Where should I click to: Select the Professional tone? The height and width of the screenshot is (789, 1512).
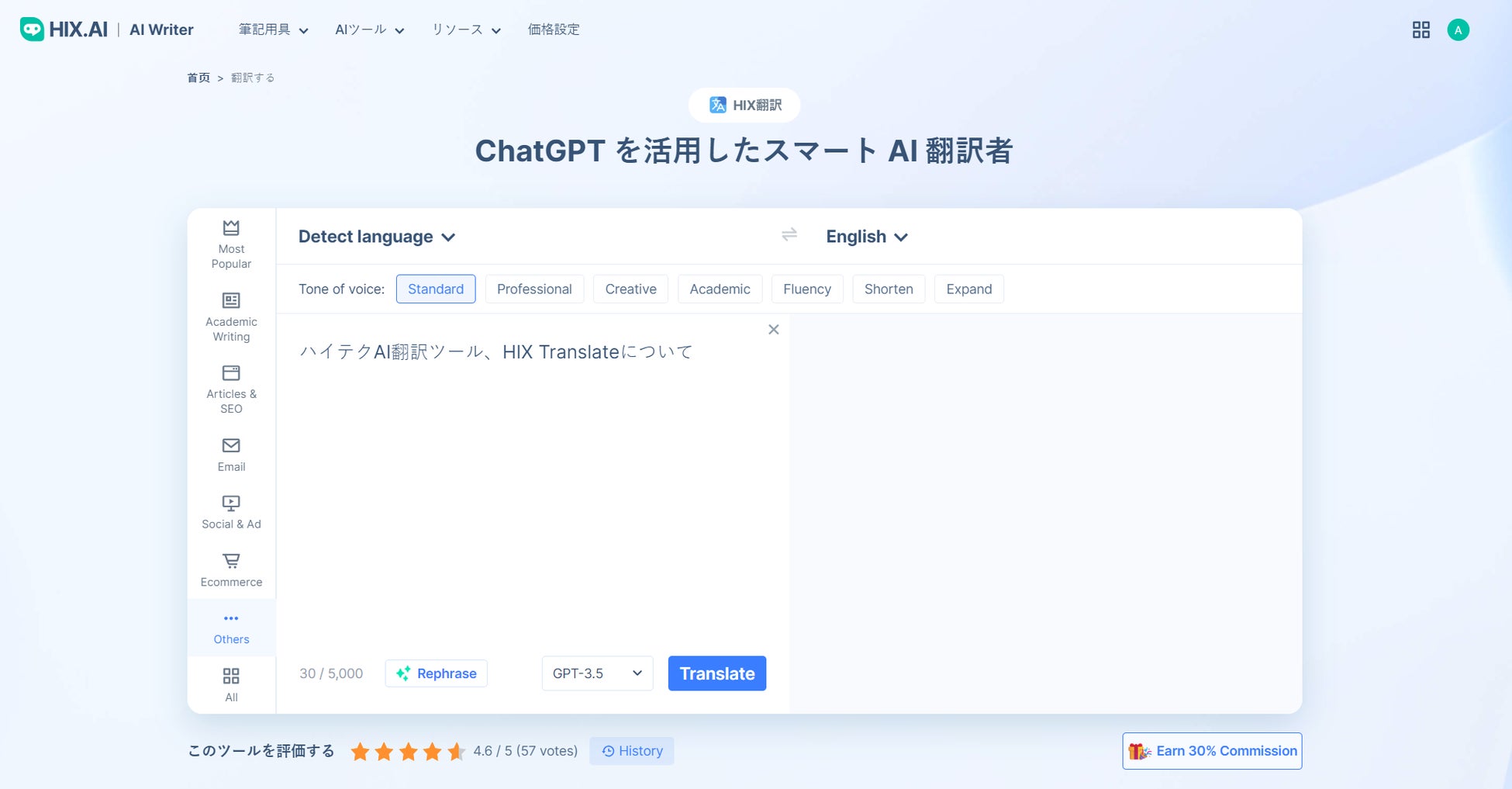[534, 289]
